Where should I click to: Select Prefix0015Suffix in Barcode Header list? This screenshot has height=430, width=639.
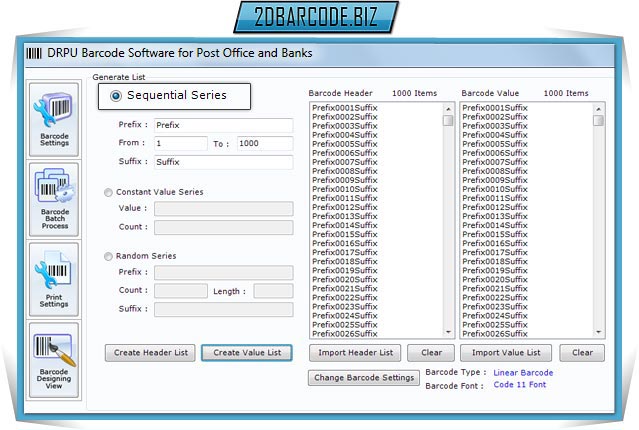[345, 234]
